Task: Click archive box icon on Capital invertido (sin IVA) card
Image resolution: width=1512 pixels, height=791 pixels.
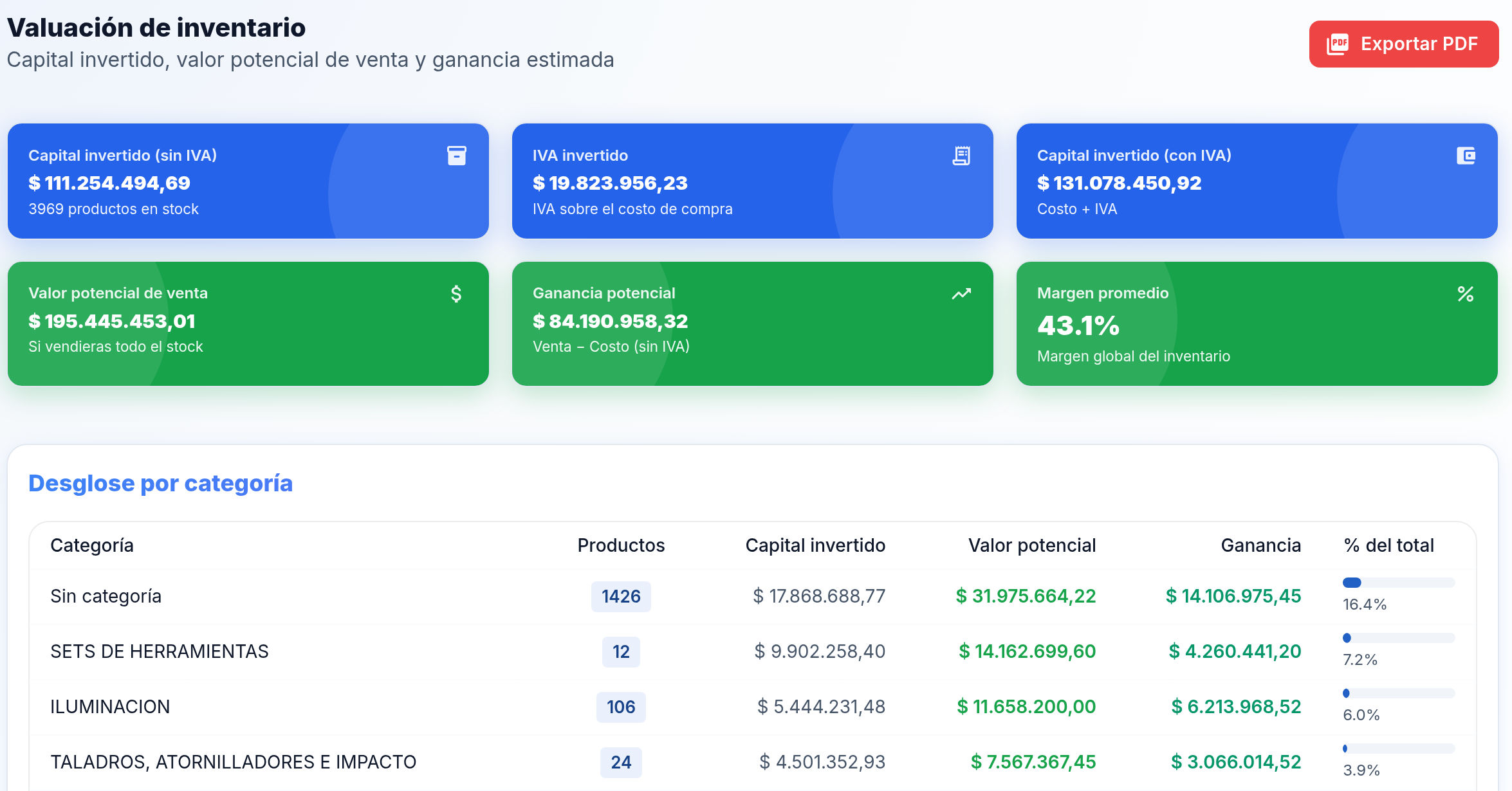Action: 457,156
